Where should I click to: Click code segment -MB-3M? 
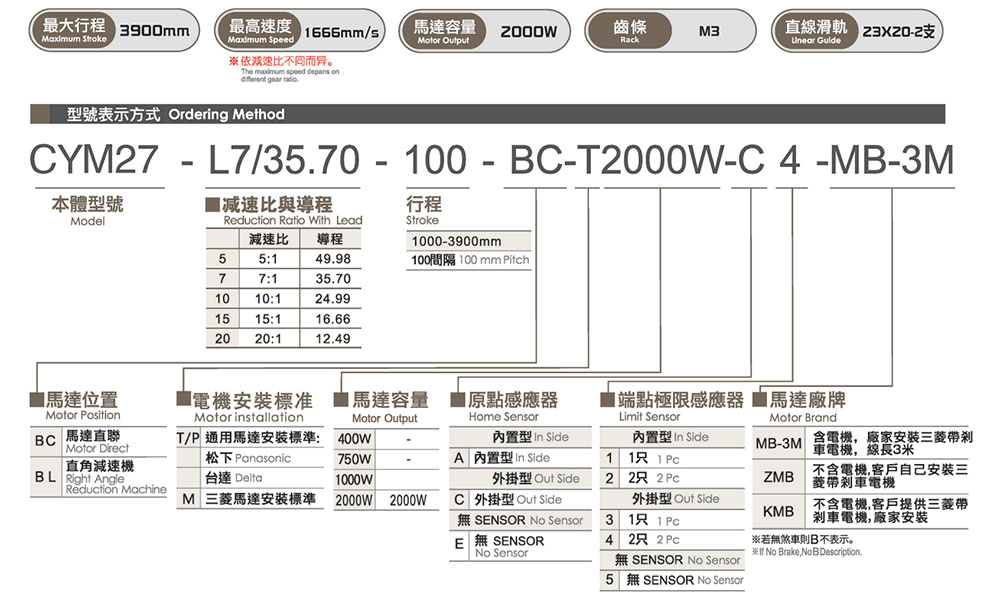point(885,160)
